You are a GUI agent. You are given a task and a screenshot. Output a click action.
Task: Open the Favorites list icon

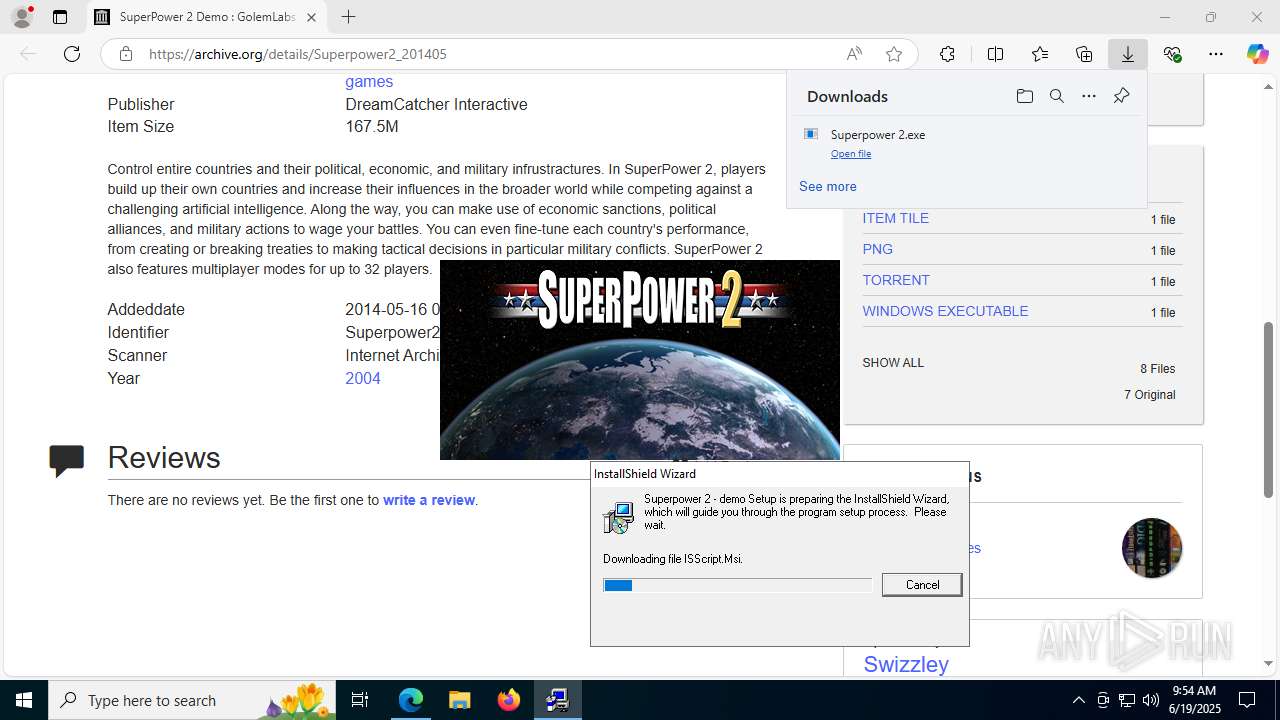pyautogui.click(x=1040, y=54)
